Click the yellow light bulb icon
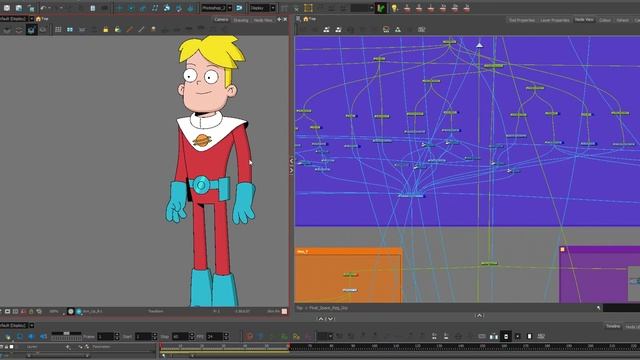 tap(394, 8)
